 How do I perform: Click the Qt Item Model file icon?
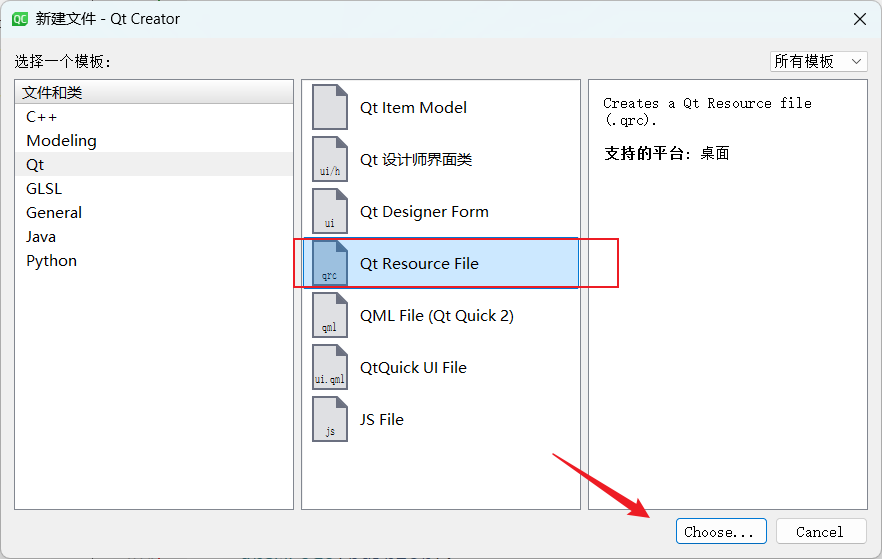coord(330,107)
